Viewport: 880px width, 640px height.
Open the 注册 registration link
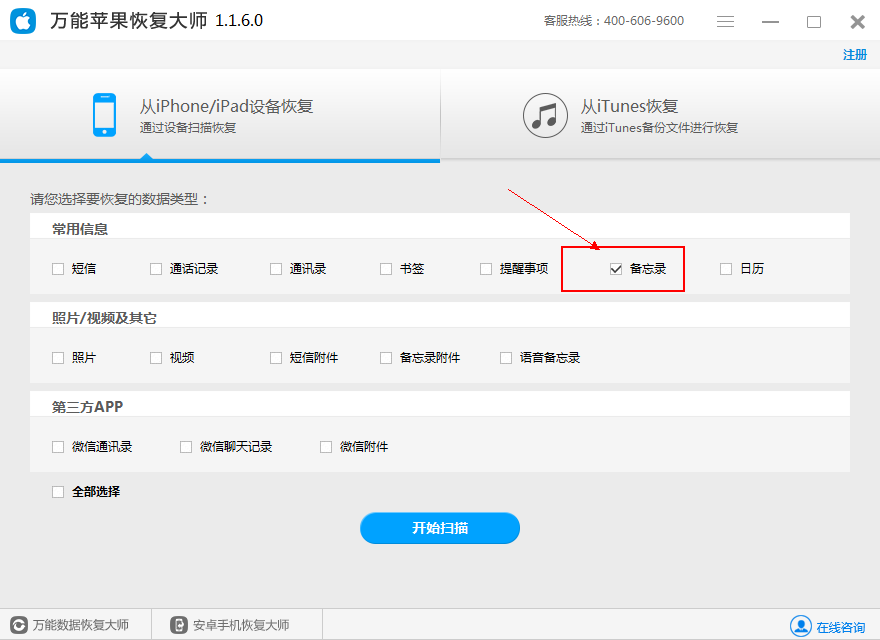point(855,54)
